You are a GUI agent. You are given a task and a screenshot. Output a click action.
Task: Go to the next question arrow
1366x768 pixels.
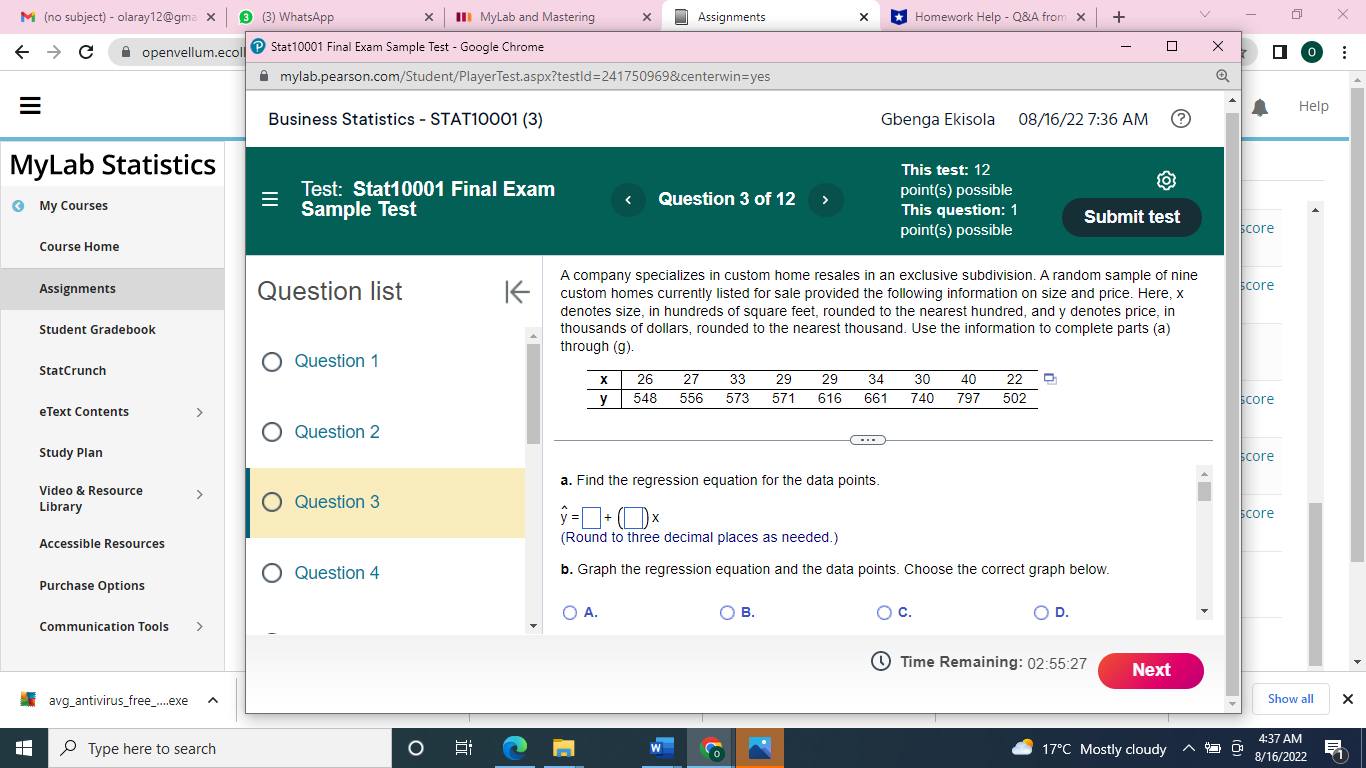pyautogui.click(x=825, y=200)
